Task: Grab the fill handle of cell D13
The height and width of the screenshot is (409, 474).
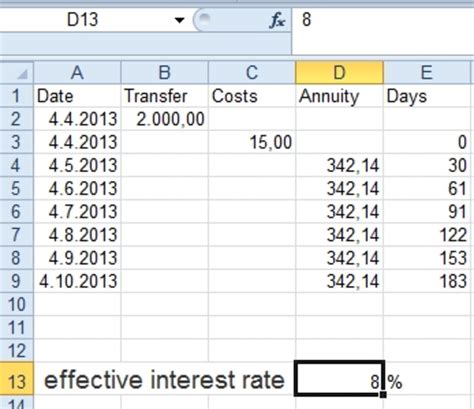Action: tap(383, 395)
